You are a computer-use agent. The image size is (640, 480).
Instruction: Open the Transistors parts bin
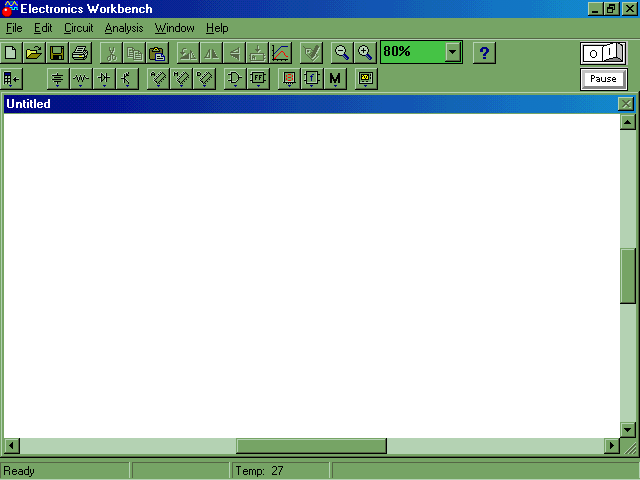click(127, 79)
